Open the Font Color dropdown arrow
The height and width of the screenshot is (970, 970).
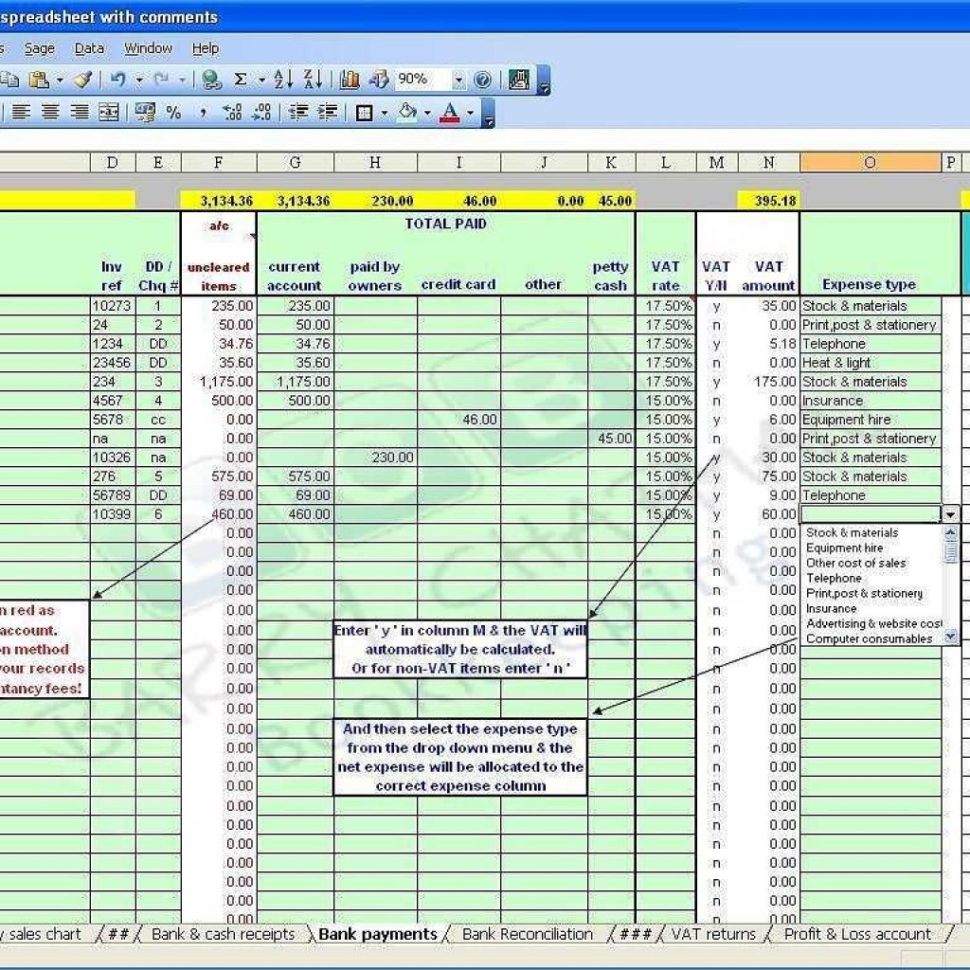tap(469, 112)
